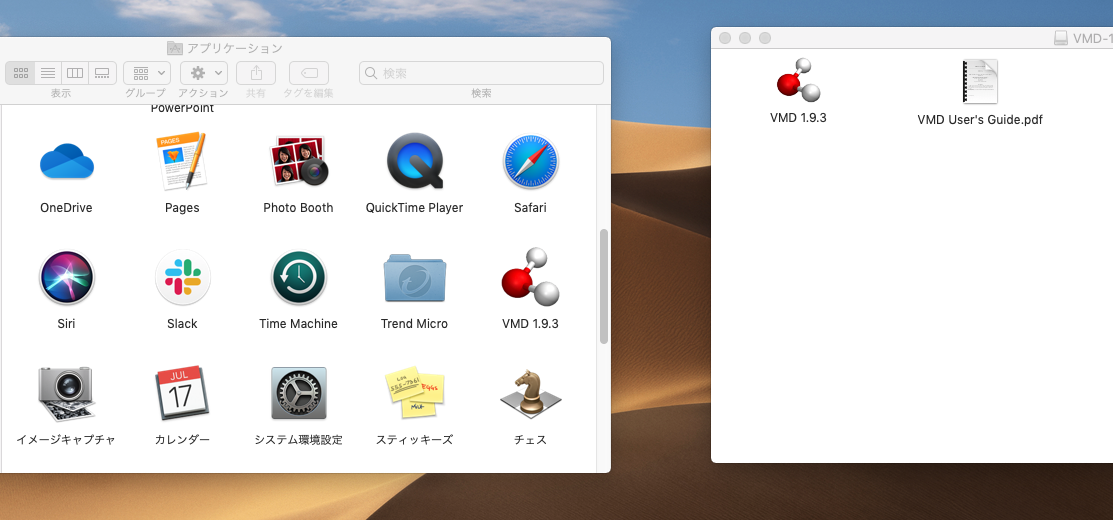Switch Finder to column view

point(75,72)
